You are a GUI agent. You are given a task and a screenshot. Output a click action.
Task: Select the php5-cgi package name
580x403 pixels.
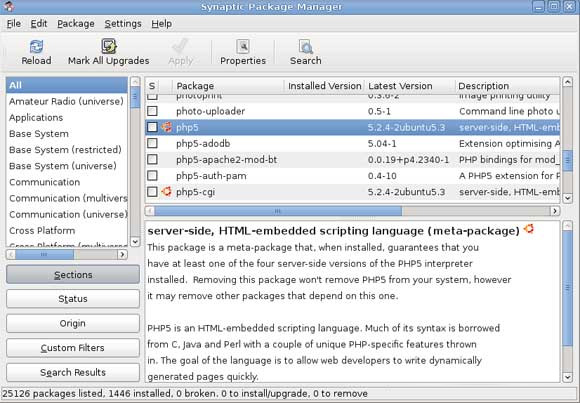click(195, 192)
